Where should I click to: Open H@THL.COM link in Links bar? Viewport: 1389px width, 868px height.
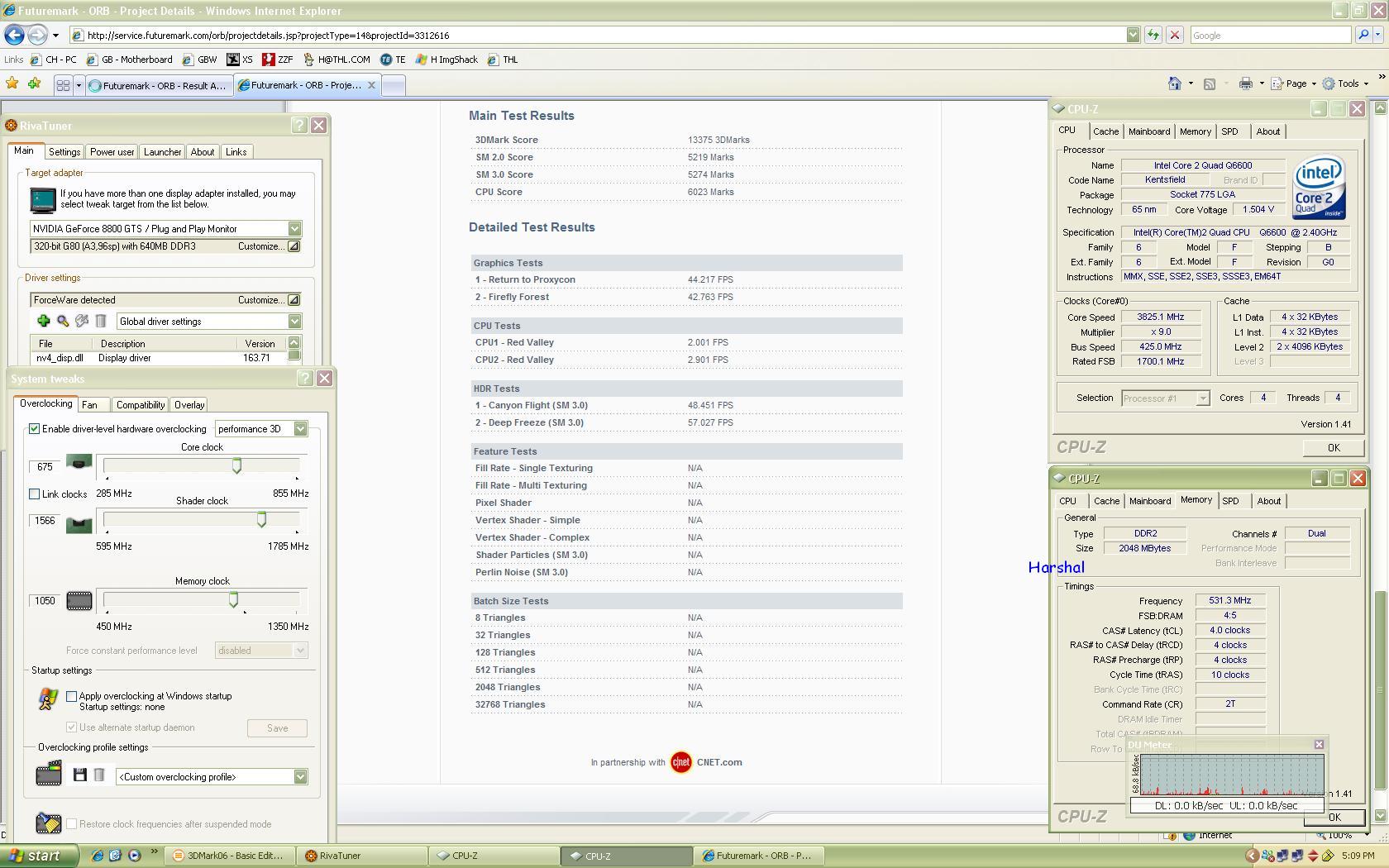[336, 60]
